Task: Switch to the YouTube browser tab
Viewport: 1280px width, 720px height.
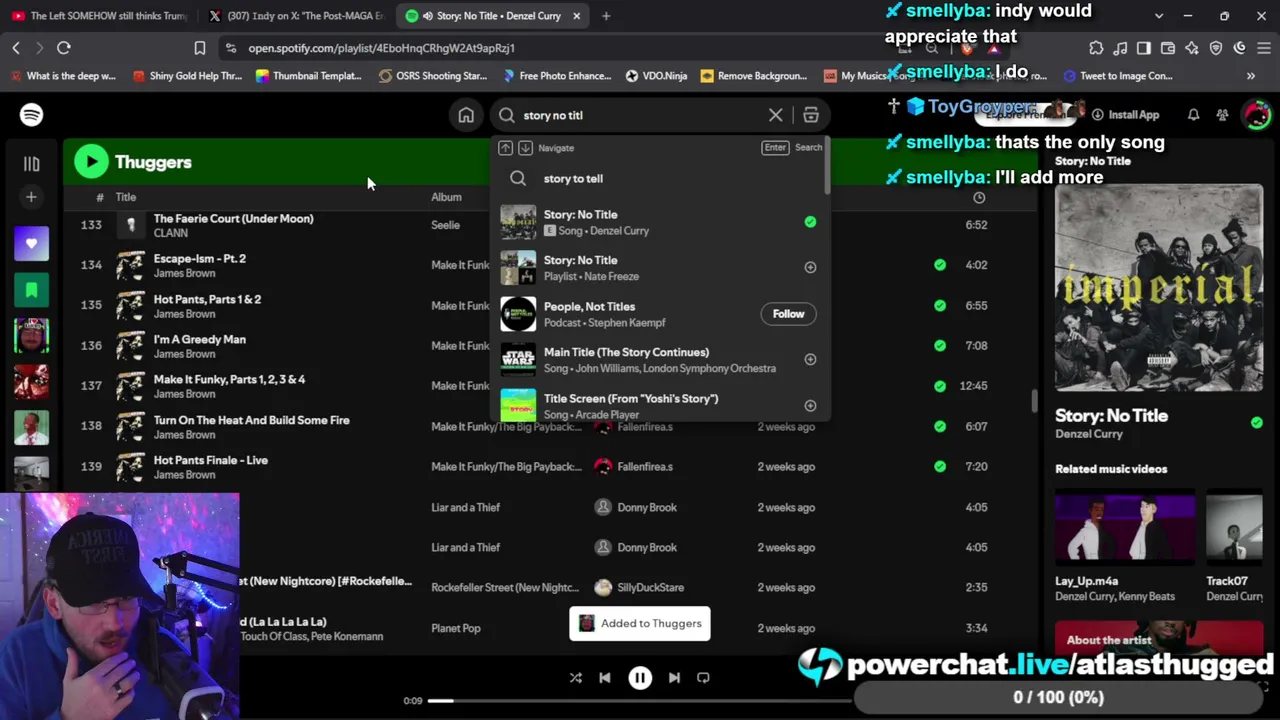Action: (x=100, y=16)
